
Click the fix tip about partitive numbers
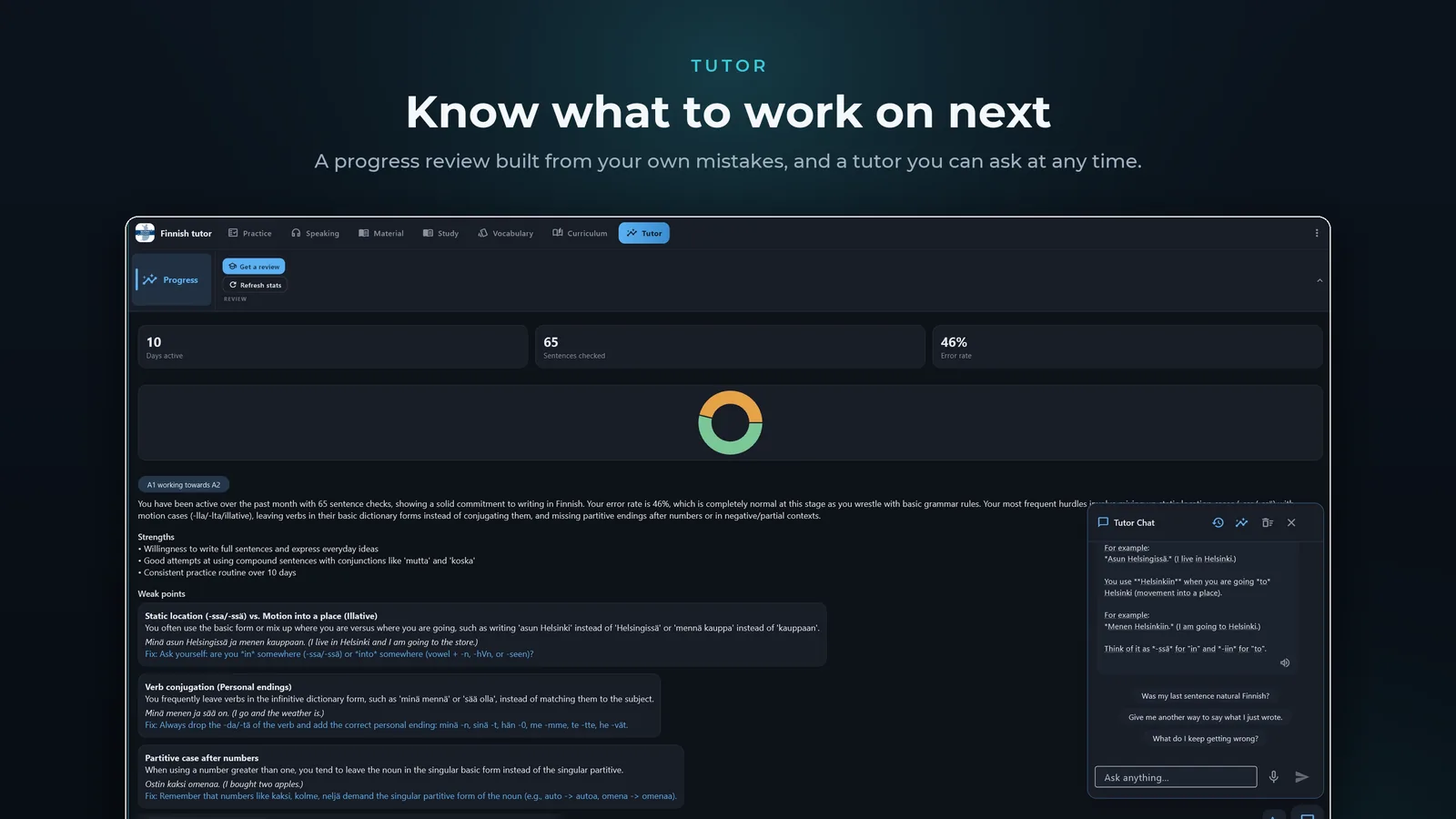pyautogui.click(x=410, y=796)
